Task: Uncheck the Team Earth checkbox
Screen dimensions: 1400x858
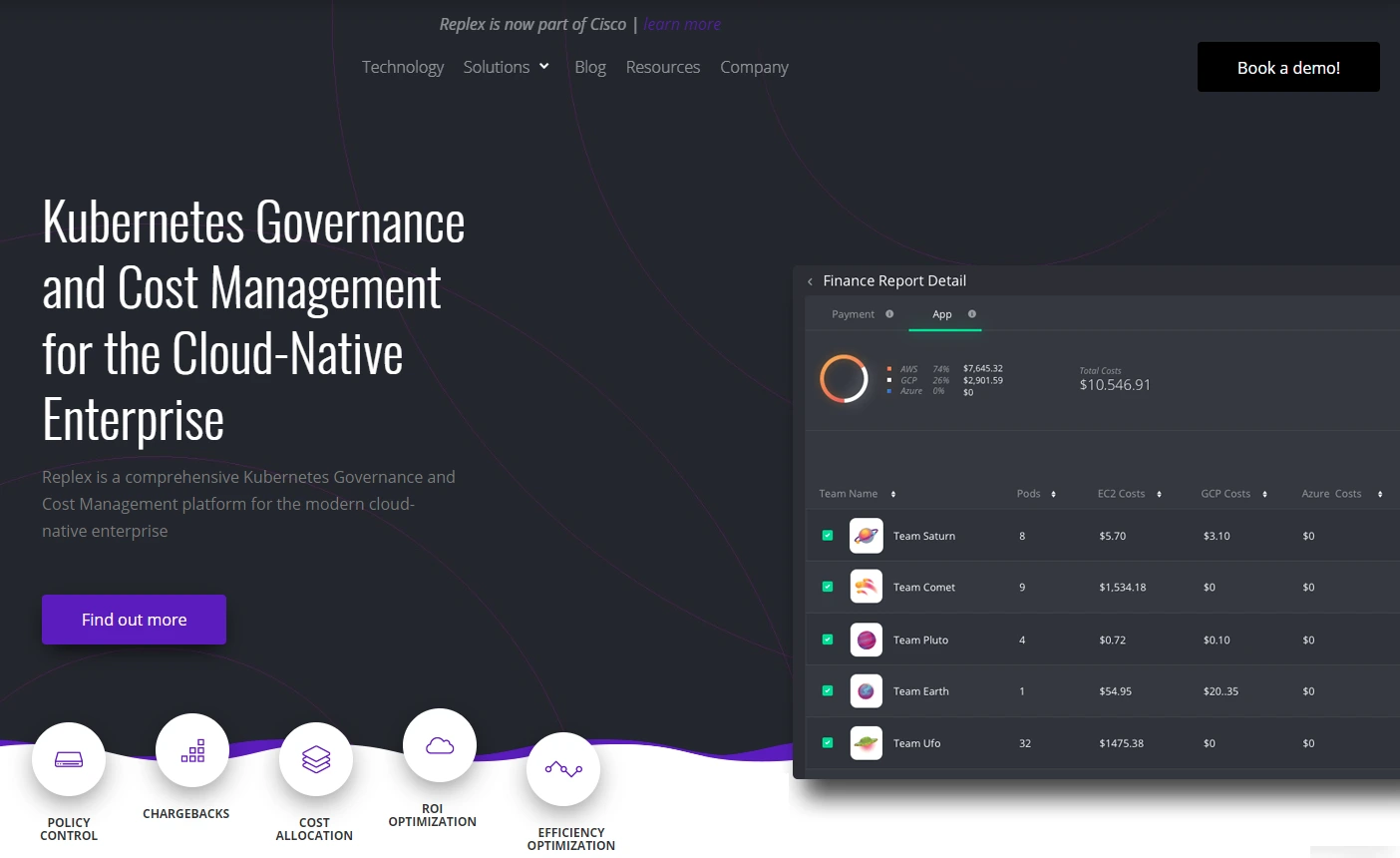Action: tap(827, 689)
